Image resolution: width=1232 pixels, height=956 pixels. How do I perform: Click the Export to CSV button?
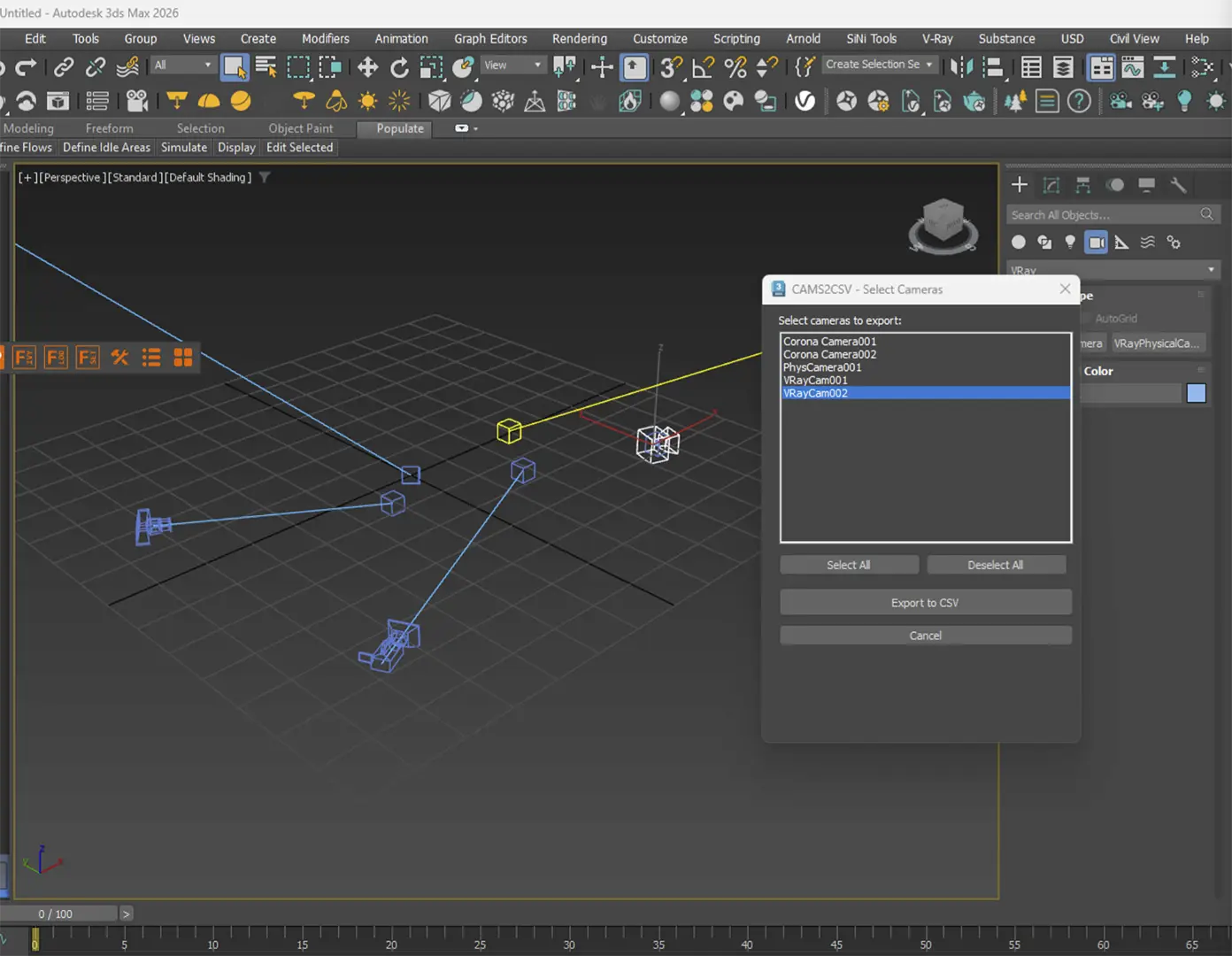[x=925, y=603]
